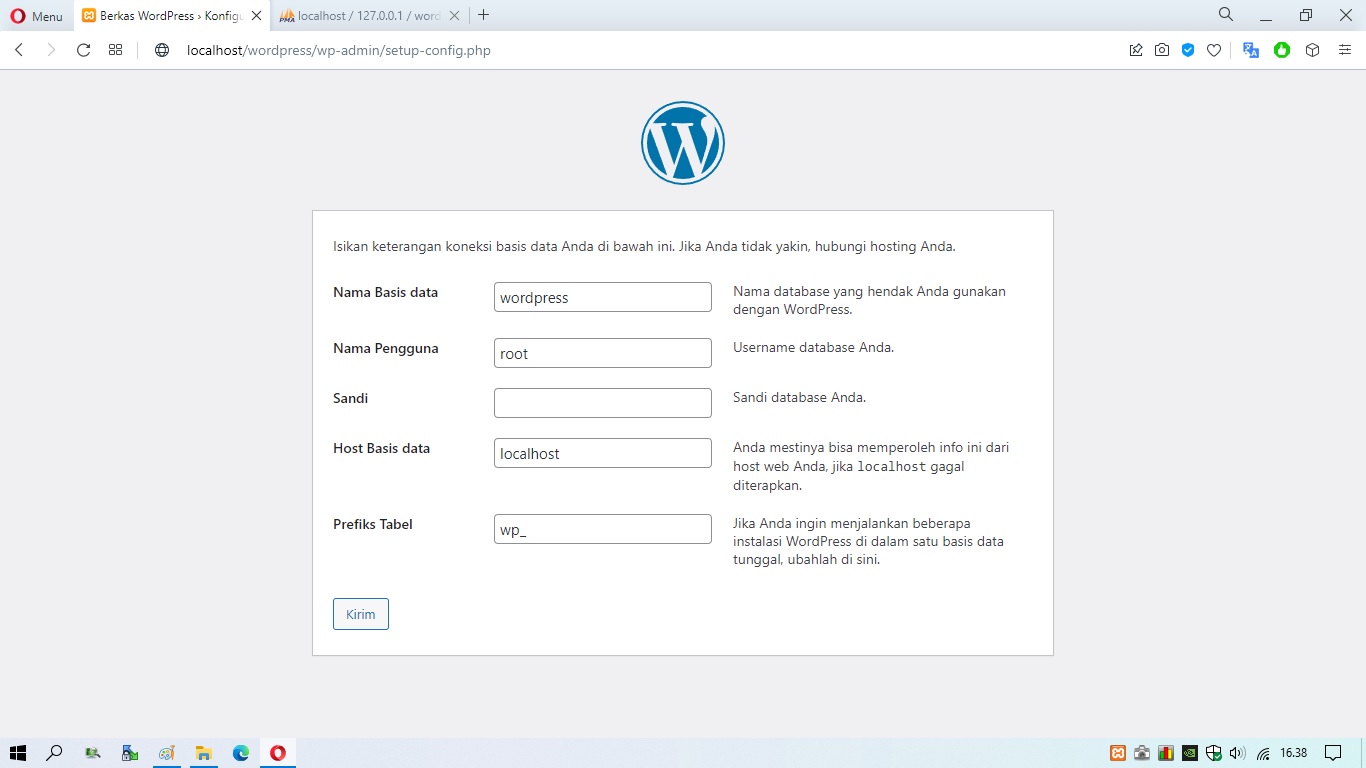Add page to bookmarks with heart icon
Image resolution: width=1366 pixels, height=768 pixels.
click(1214, 50)
